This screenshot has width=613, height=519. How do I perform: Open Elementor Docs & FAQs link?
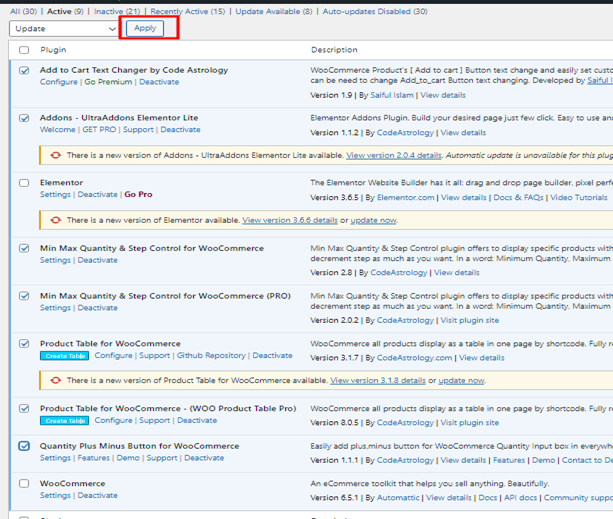pos(518,198)
